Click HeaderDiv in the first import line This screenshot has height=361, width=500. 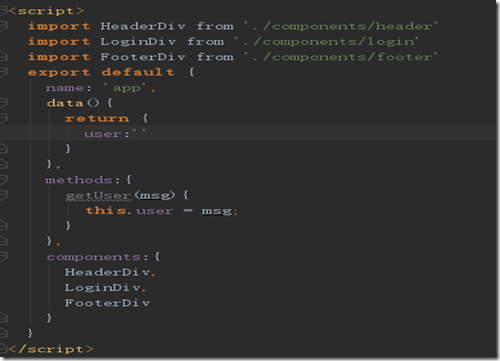click(143, 26)
